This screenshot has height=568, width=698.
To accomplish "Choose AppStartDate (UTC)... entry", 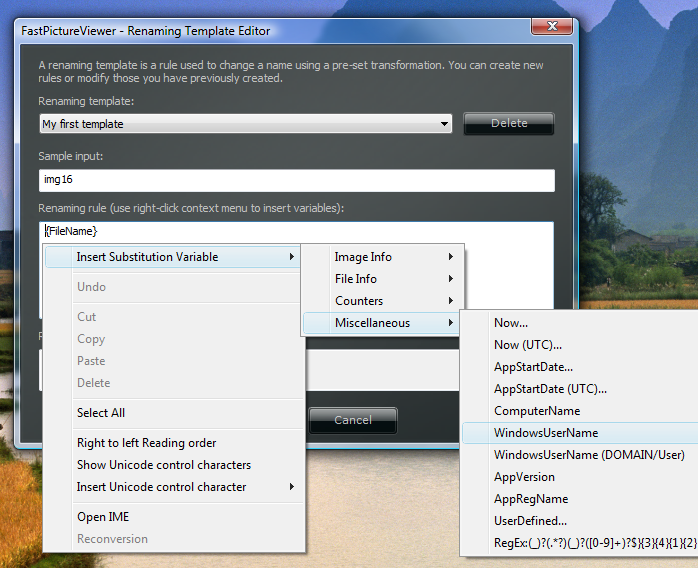I will coord(580,389).
